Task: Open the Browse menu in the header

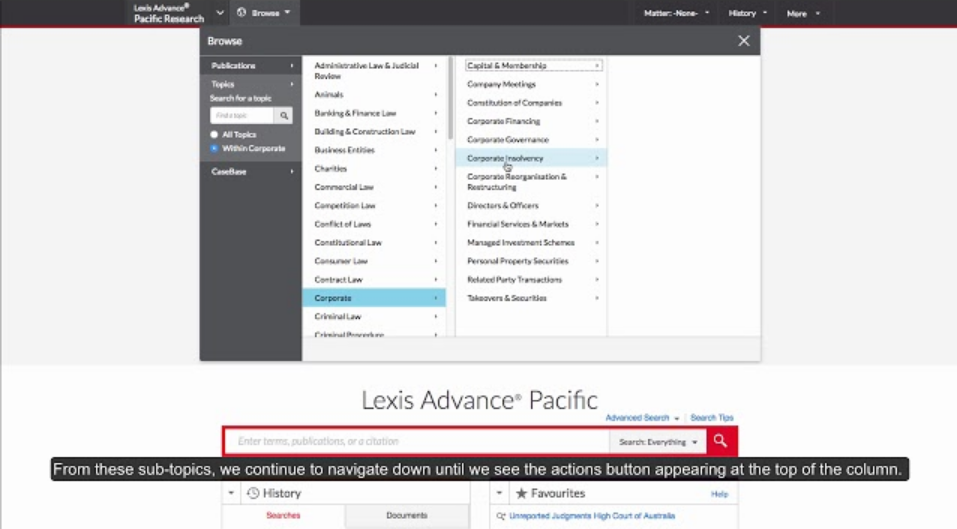Action: [265, 13]
